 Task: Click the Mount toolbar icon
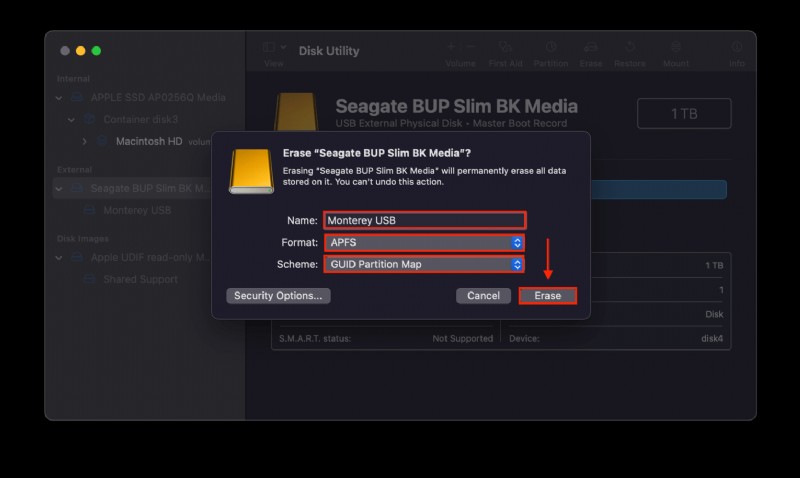[676, 47]
